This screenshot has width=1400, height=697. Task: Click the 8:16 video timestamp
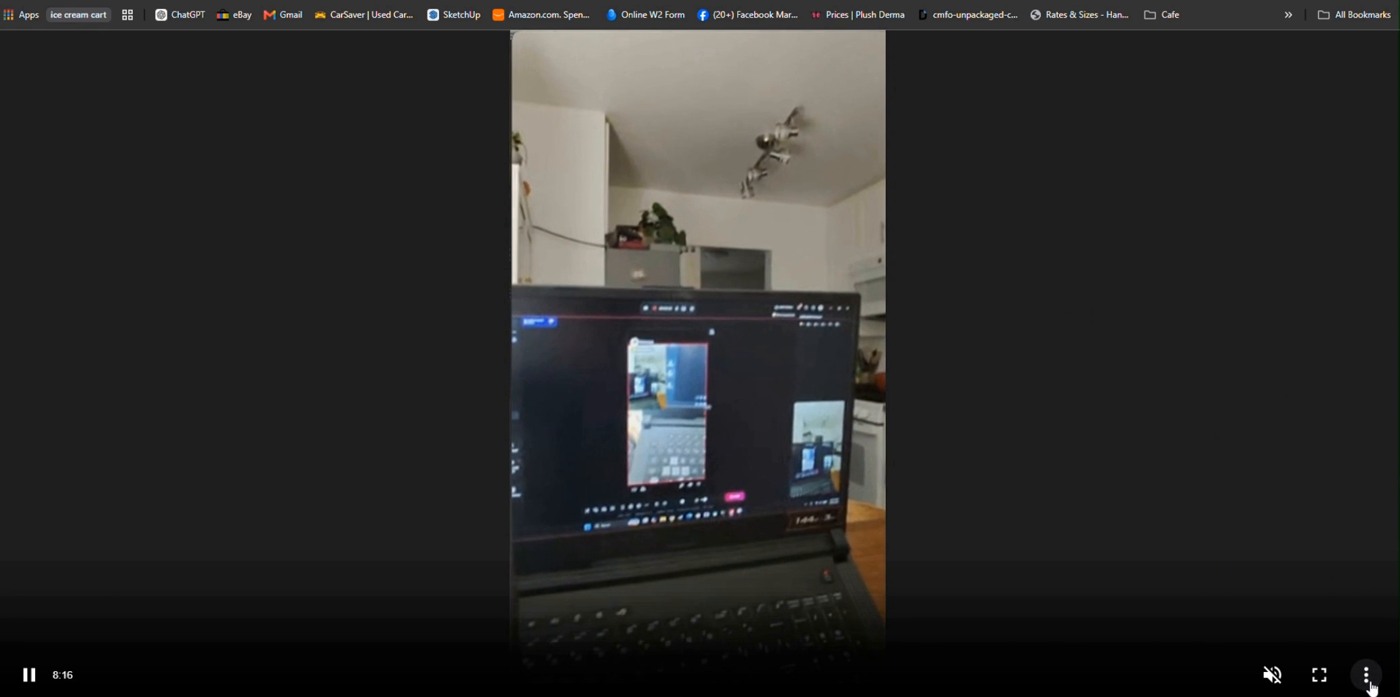62,675
